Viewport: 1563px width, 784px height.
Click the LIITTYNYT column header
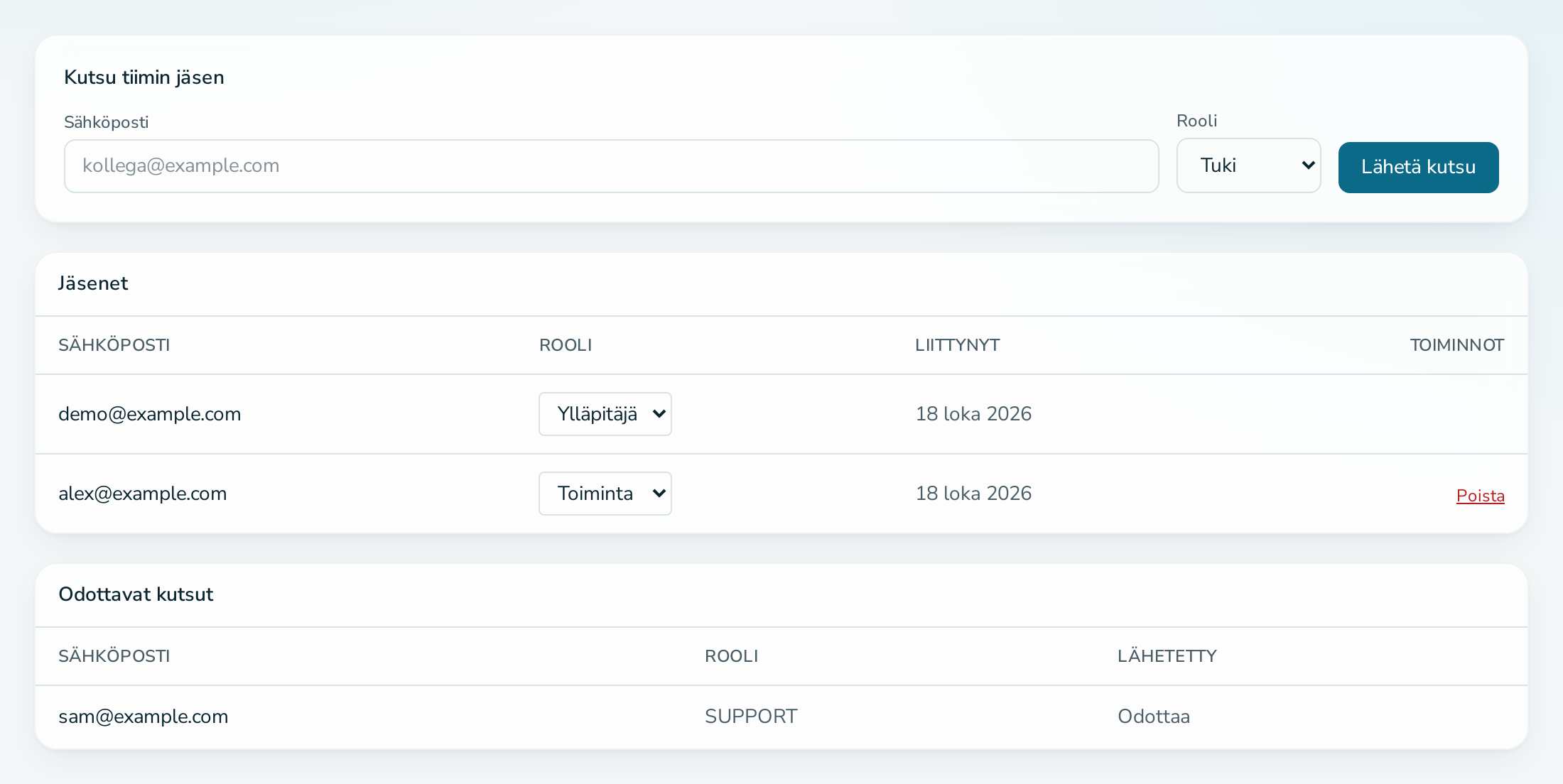point(957,345)
